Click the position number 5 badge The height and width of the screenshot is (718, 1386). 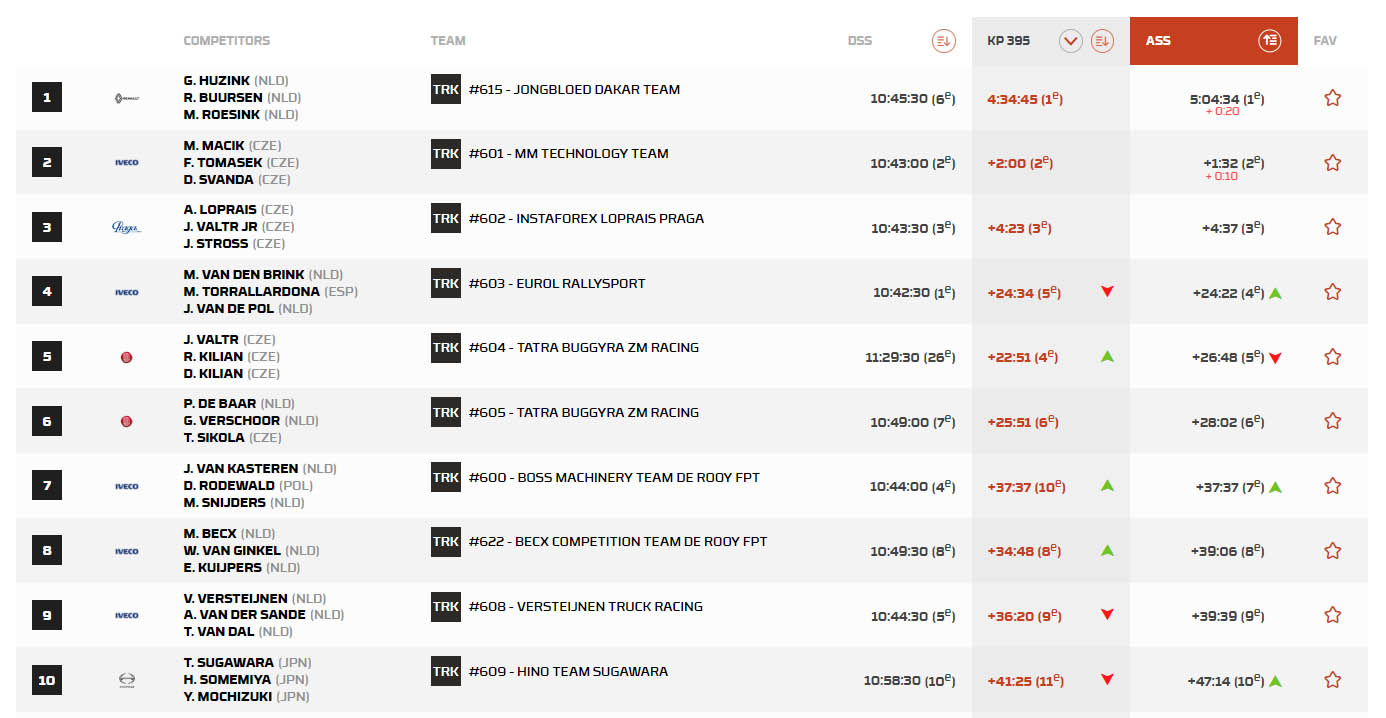pos(47,356)
